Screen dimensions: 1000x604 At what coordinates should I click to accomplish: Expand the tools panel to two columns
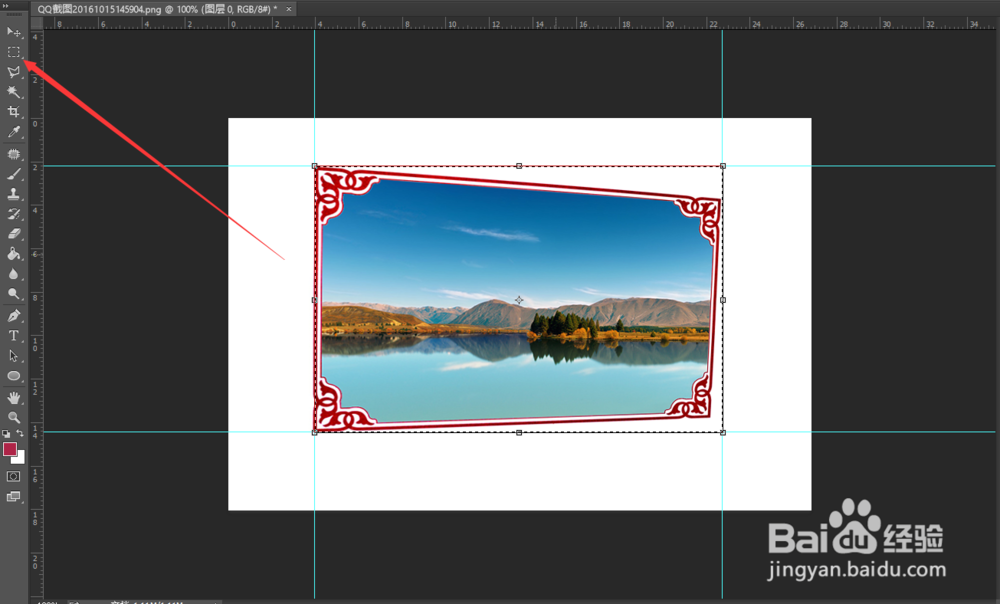point(6,5)
